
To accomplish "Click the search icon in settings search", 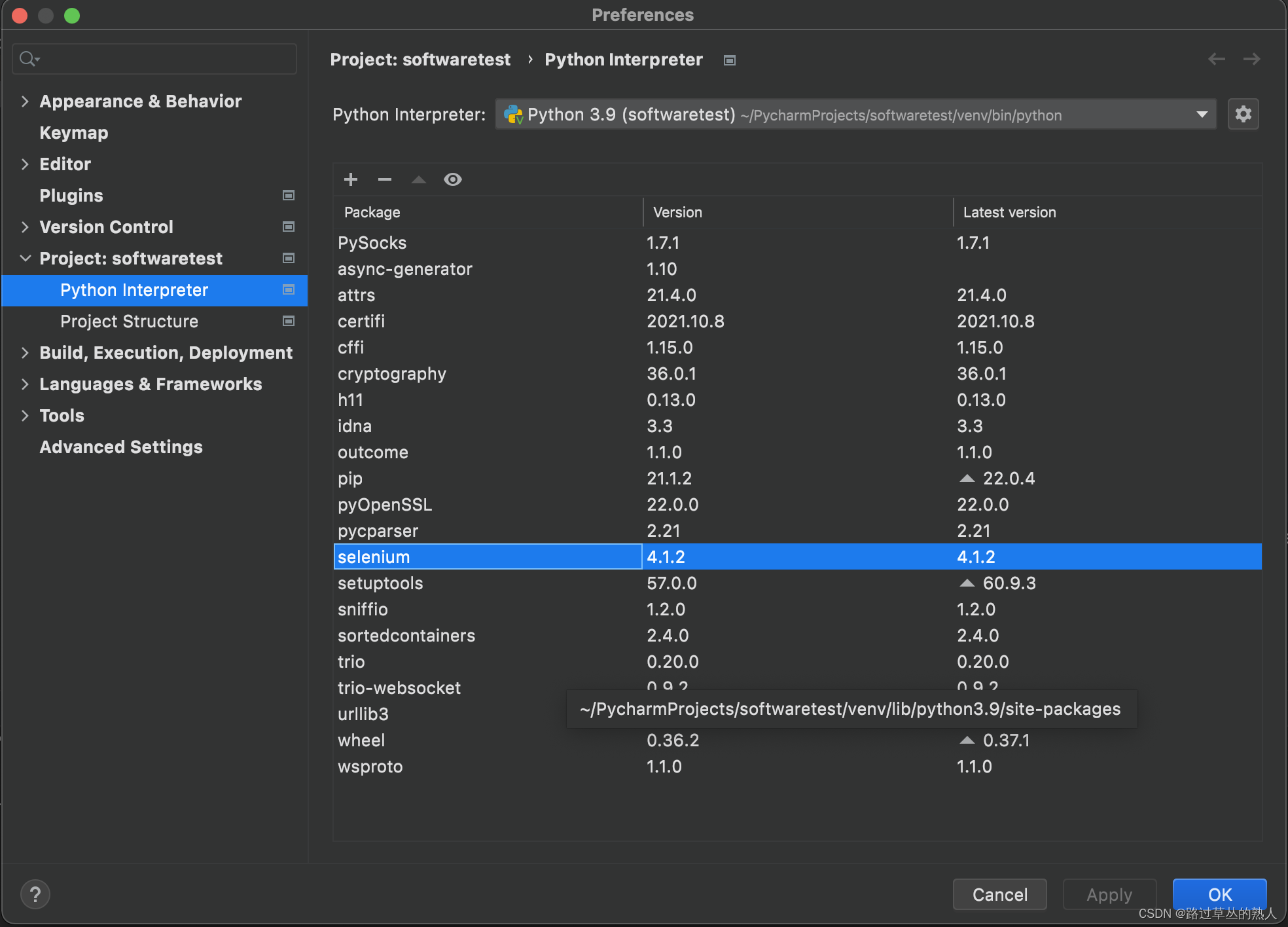I will [x=29, y=59].
